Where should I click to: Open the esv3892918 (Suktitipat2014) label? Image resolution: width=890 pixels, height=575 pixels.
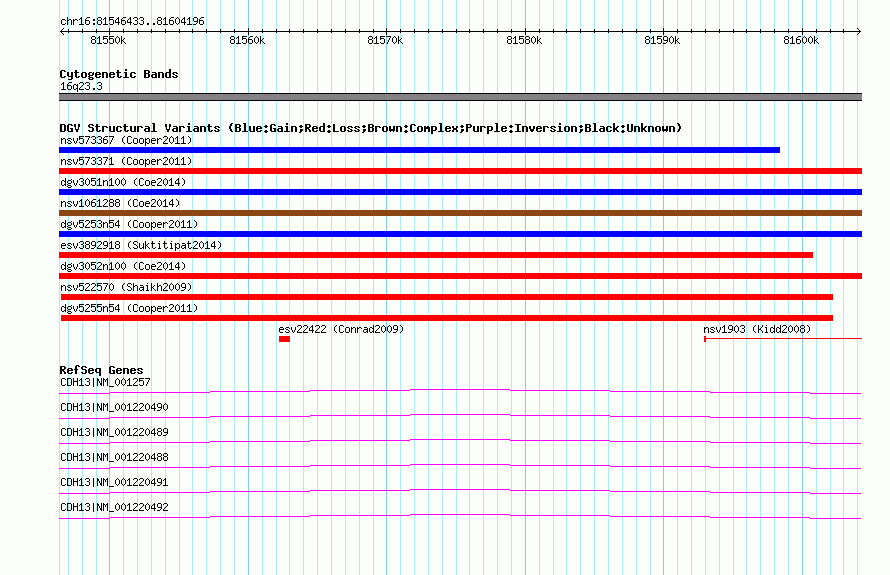(x=141, y=245)
